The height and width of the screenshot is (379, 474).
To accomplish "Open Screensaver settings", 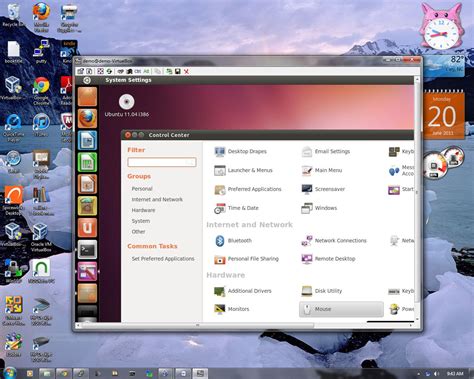I will tap(323, 189).
